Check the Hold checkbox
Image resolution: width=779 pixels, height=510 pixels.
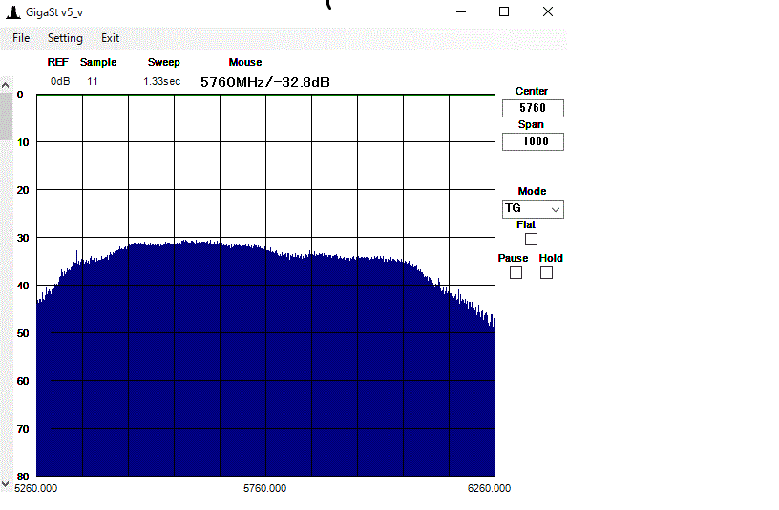(546, 273)
